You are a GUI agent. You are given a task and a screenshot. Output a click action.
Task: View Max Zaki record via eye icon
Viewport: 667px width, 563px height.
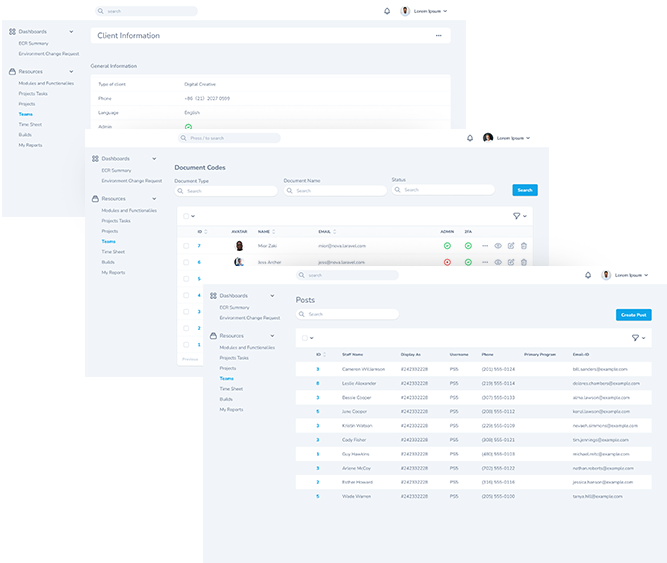[498, 245]
